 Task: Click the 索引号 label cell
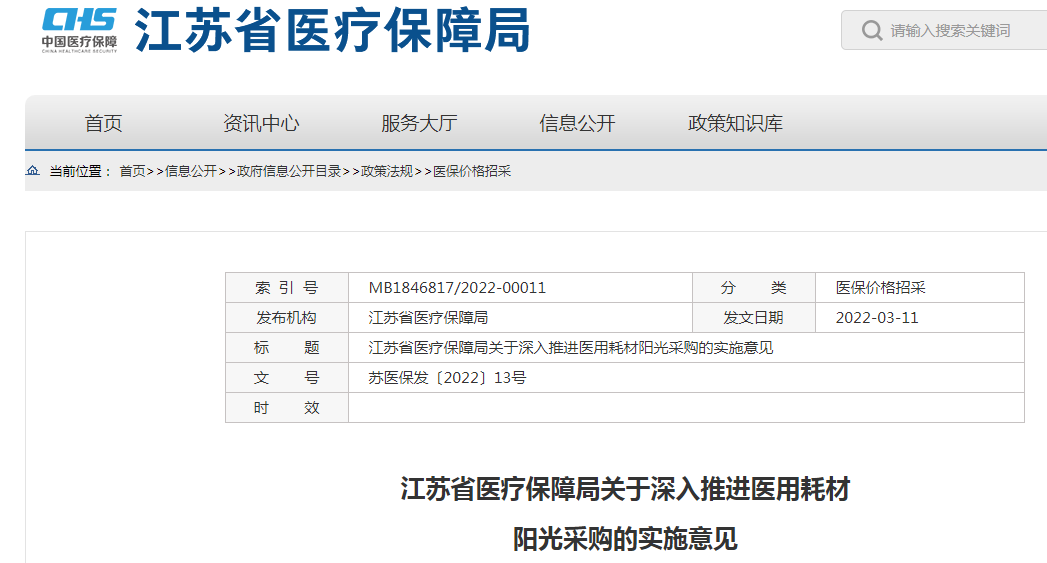point(286,288)
